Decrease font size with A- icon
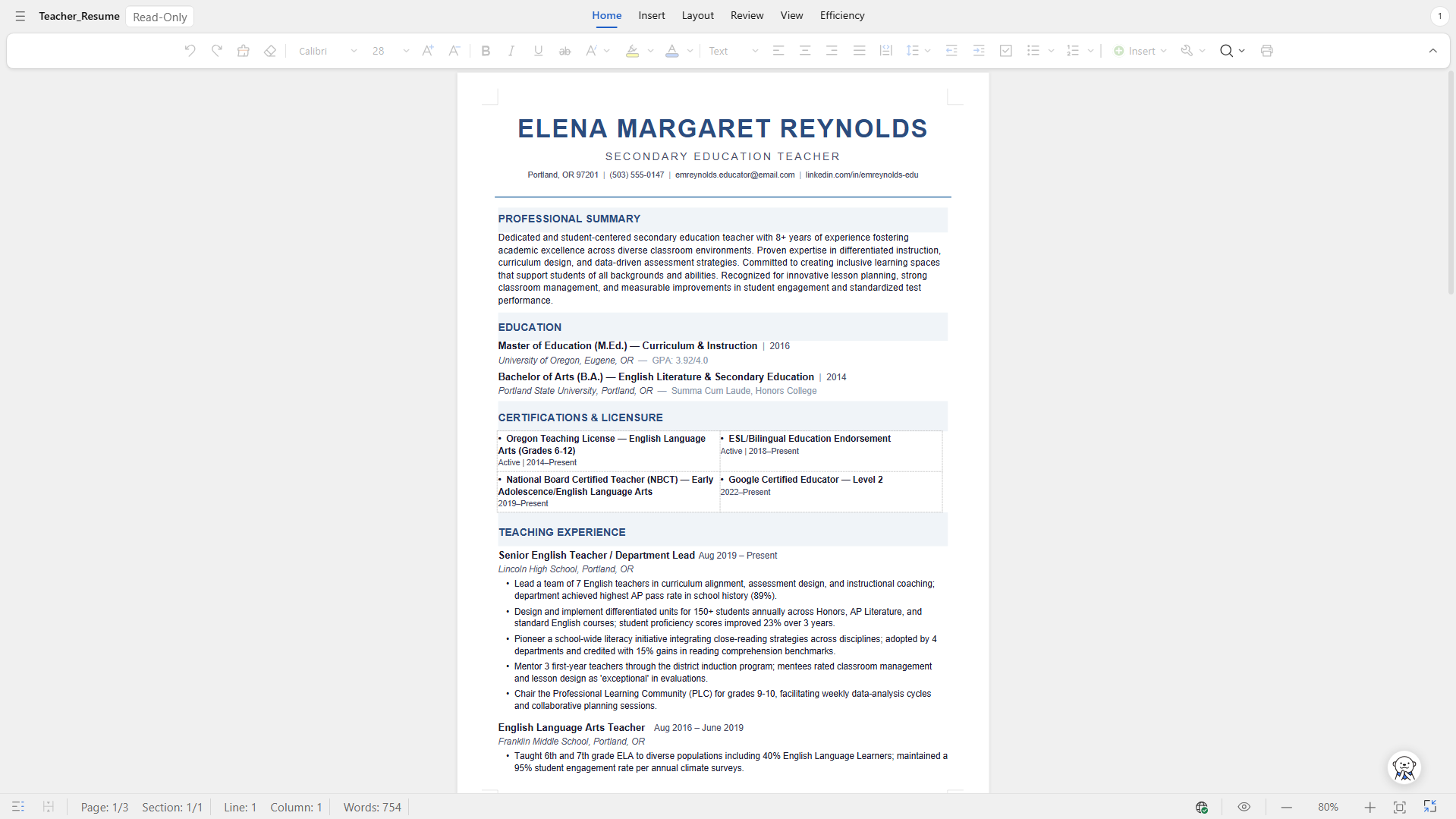Screen dimensions: 1456x819 [x=454, y=51]
